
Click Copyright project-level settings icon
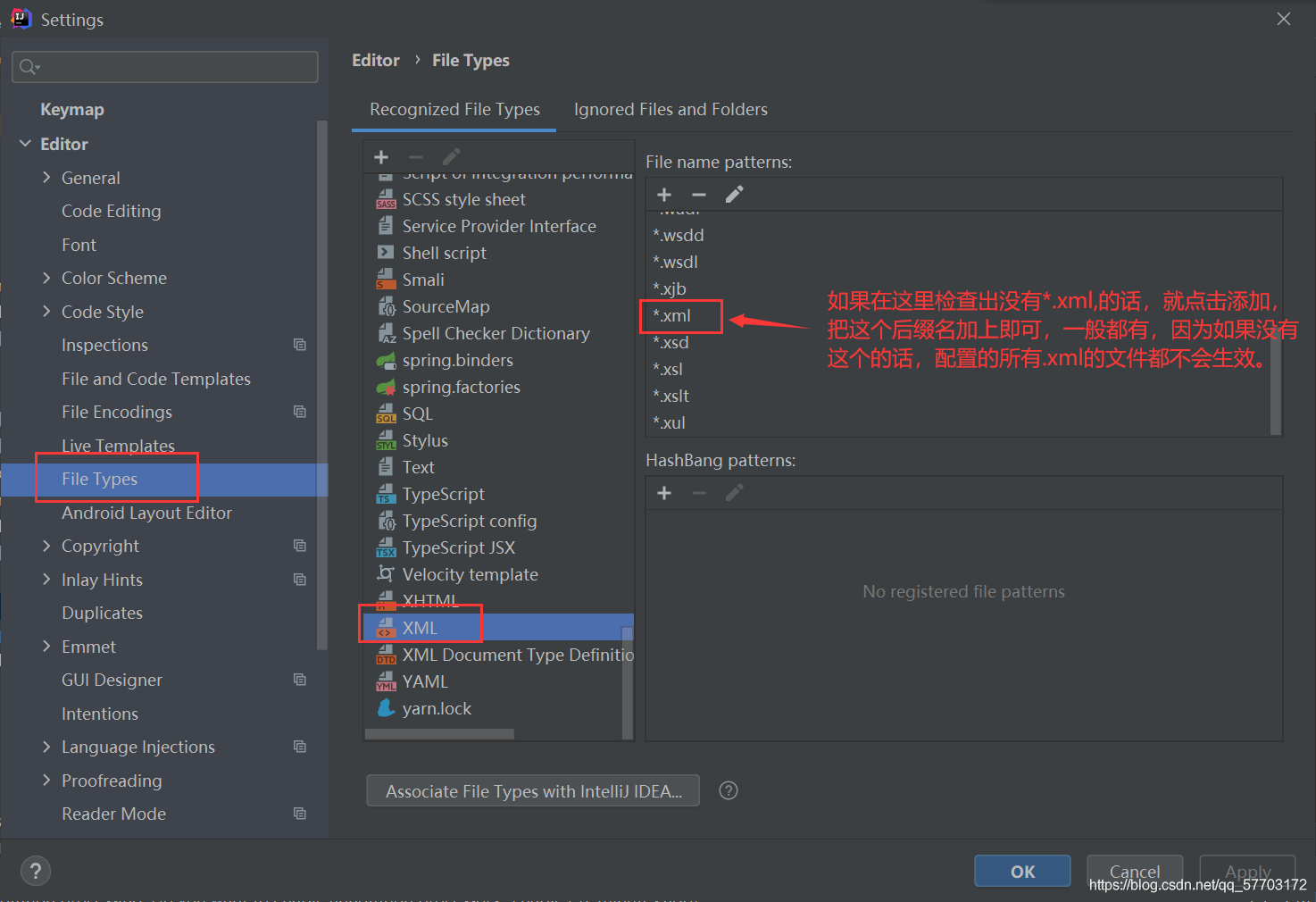(x=300, y=546)
